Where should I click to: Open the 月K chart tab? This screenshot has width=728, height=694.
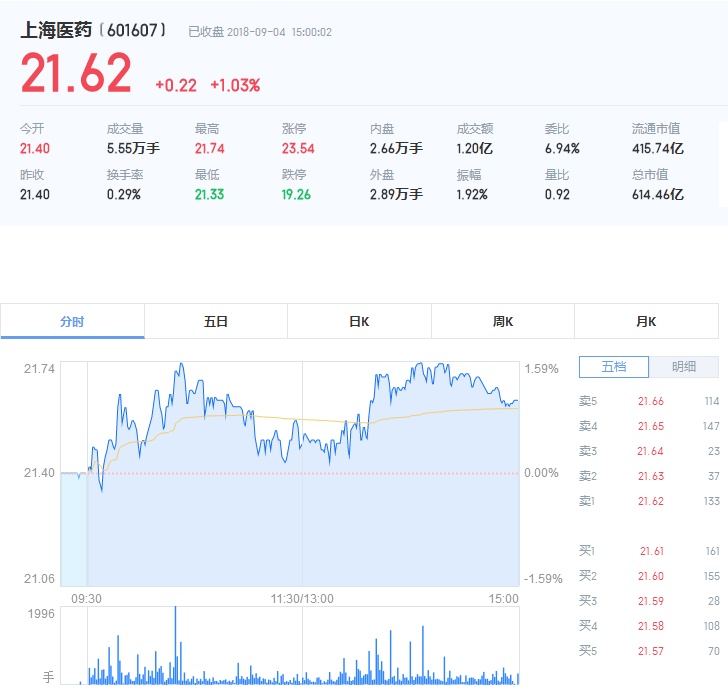pos(646,322)
